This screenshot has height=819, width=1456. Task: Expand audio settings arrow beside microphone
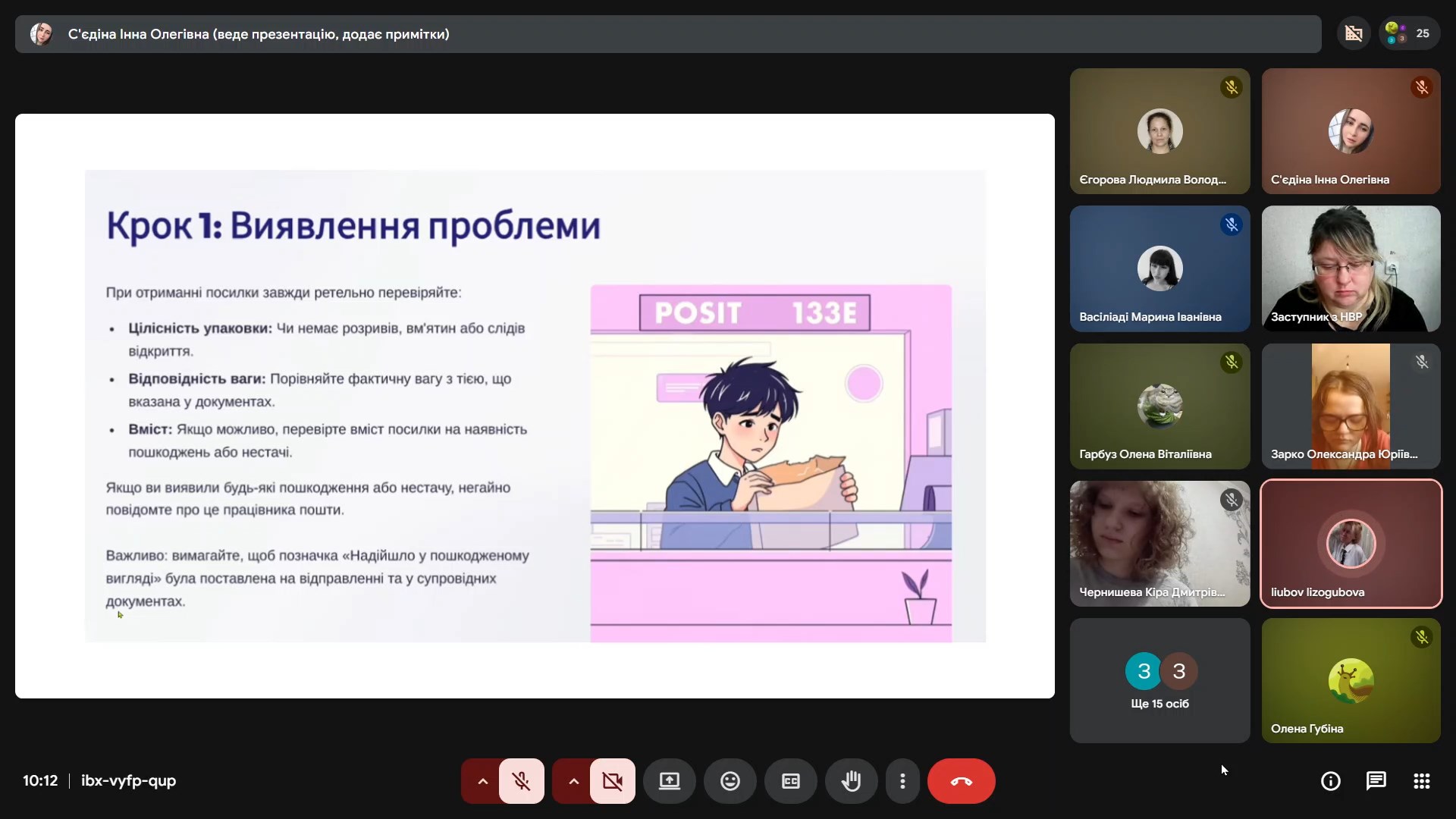pos(482,781)
